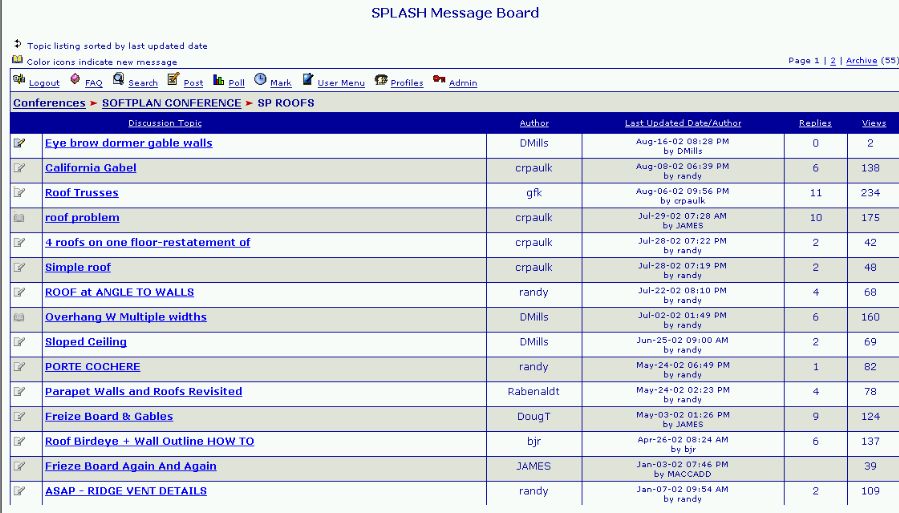Click the Mark clock icon
The image size is (899, 513).
pyautogui.click(x=260, y=80)
